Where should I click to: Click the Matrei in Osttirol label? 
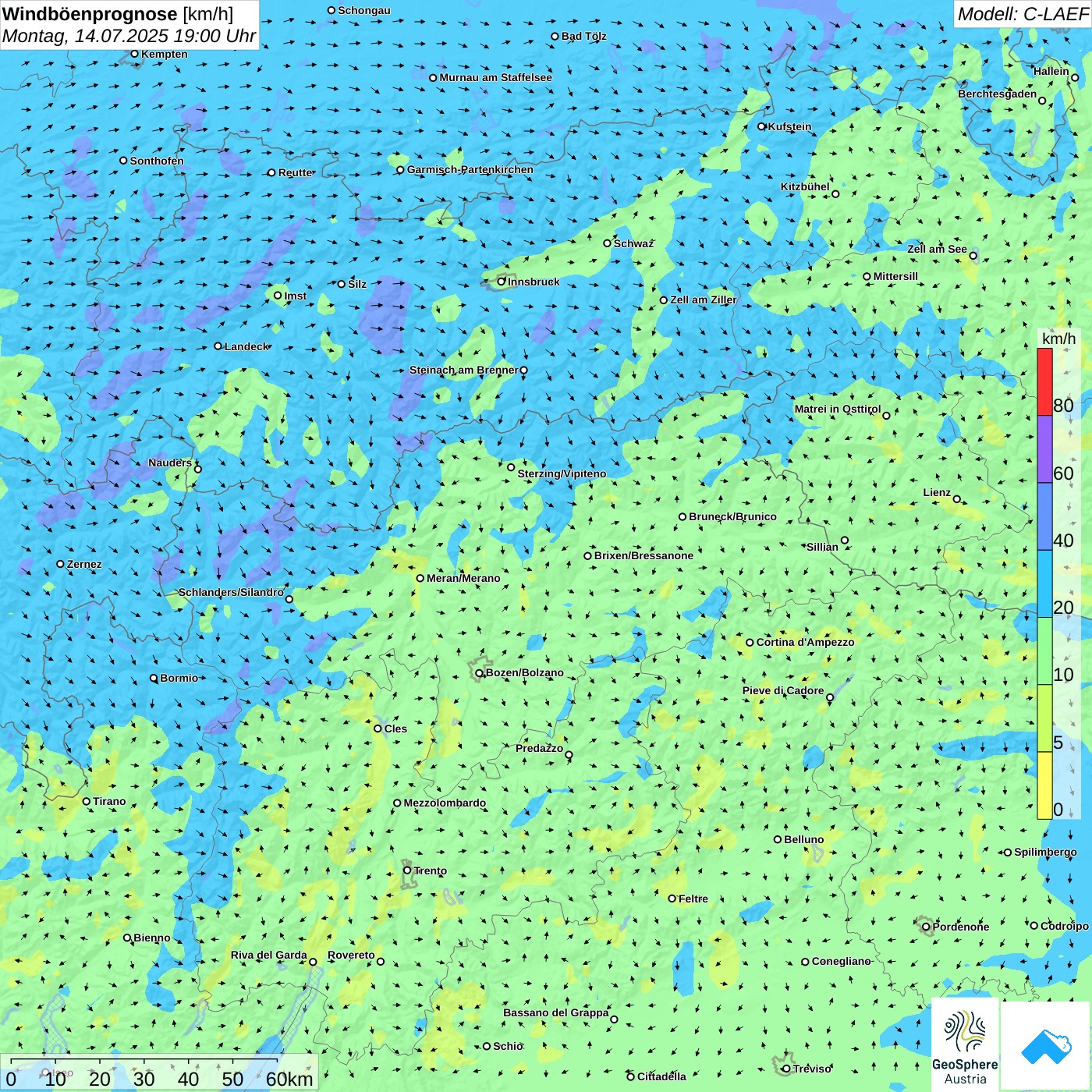tap(837, 409)
